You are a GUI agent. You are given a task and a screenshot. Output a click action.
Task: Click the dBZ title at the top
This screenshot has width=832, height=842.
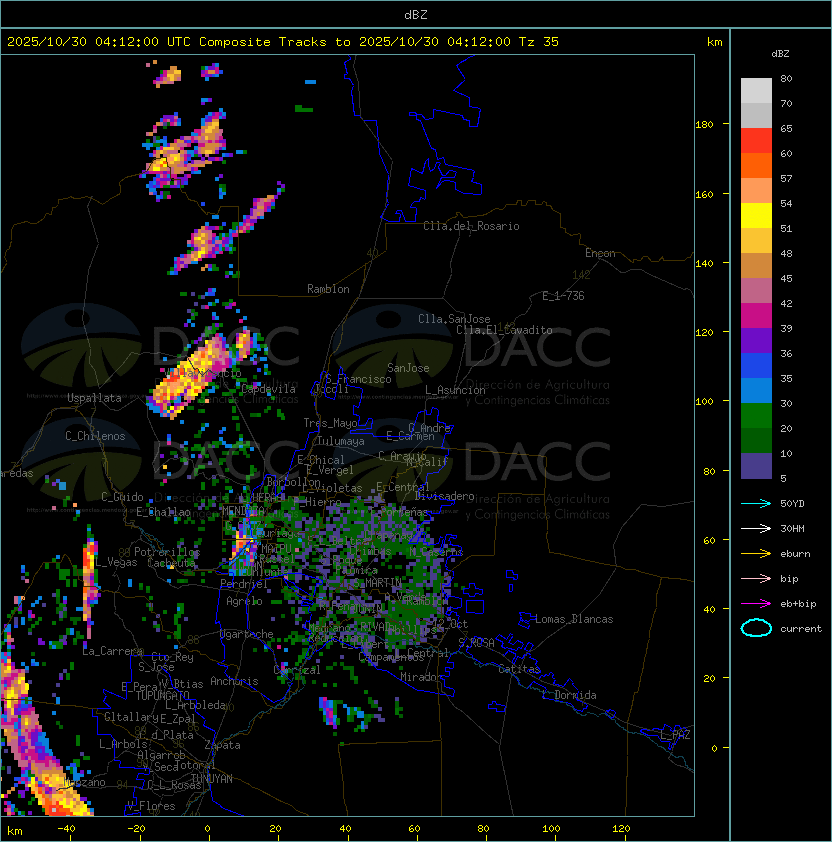[x=416, y=14]
